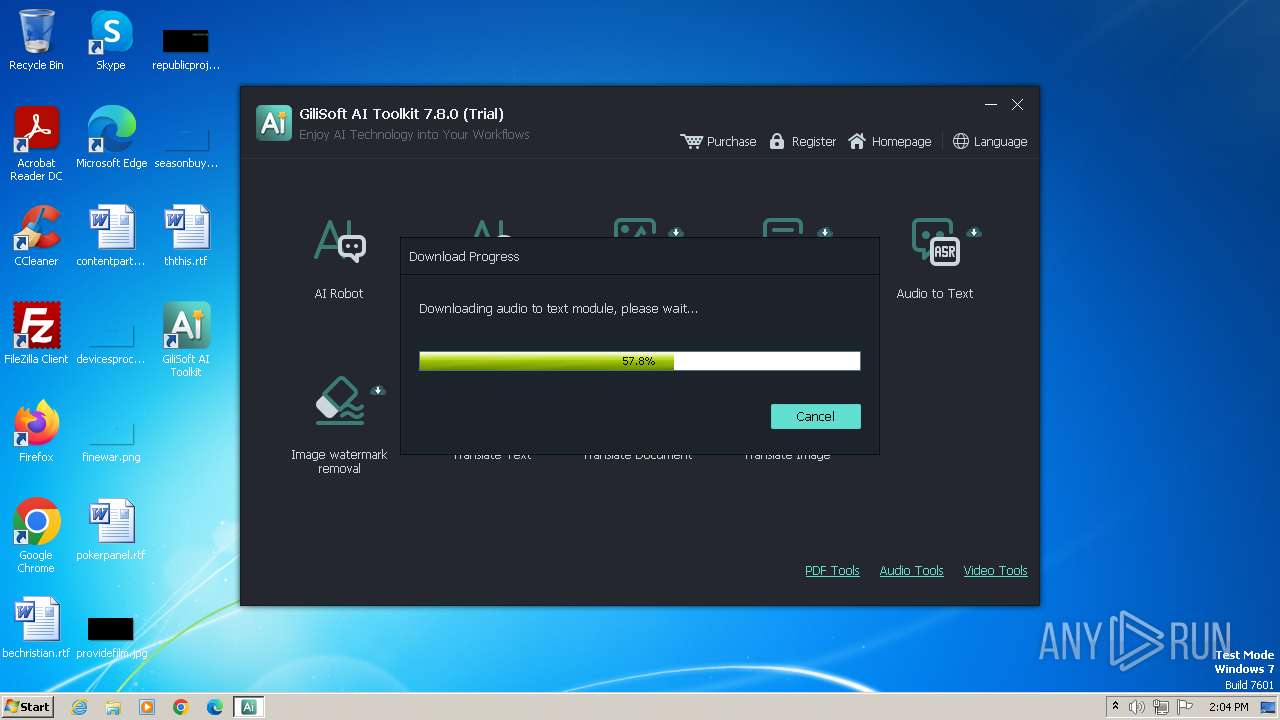Click the Show desktop button
This screenshot has height=720, width=1280.
[x=1270, y=707]
